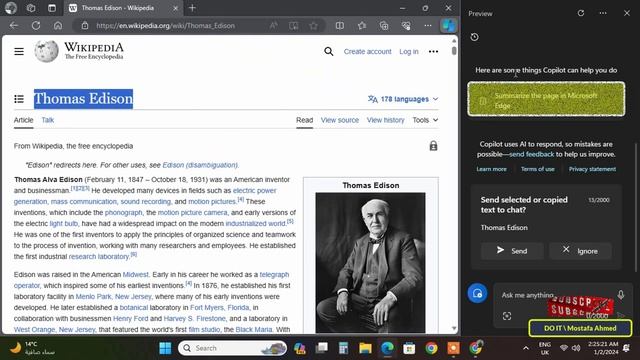The height and width of the screenshot is (360, 640).
Task: Click the page vertical scrollbar thumb
Action: [454, 51]
